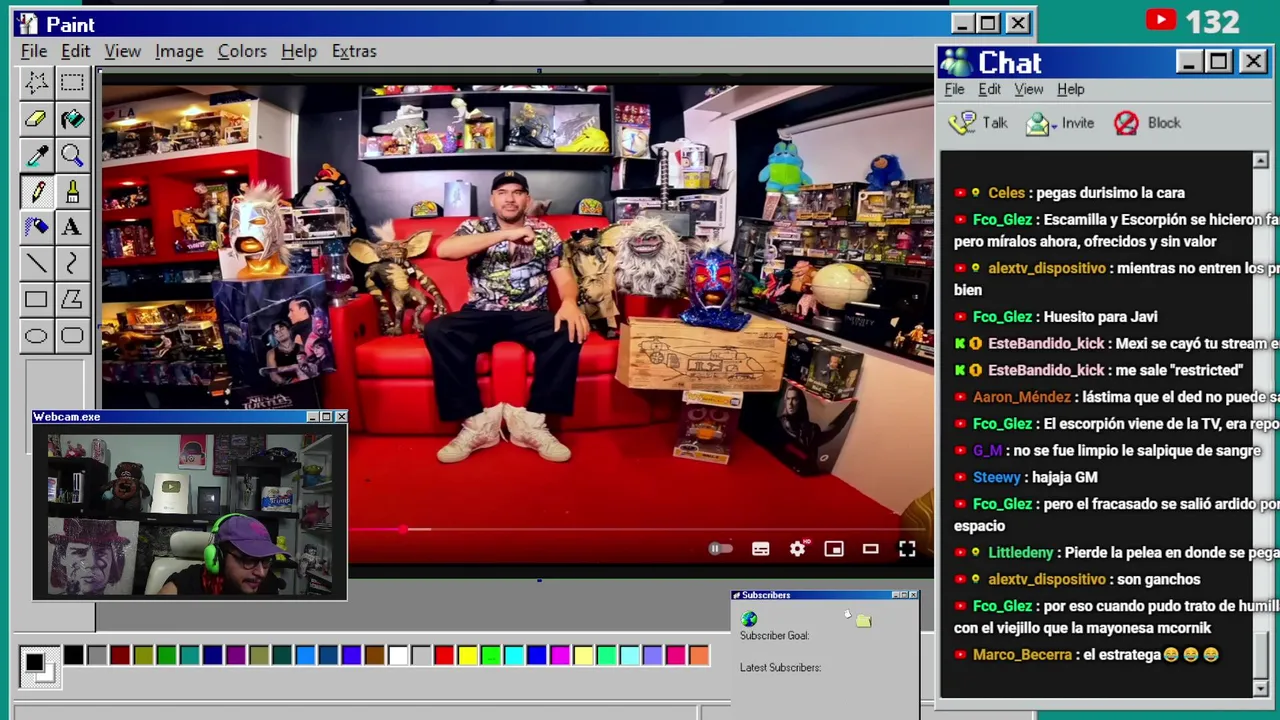Screen dimensions: 1280x720
Task: Seek using the video progress bar
Action: [x=638, y=530]
